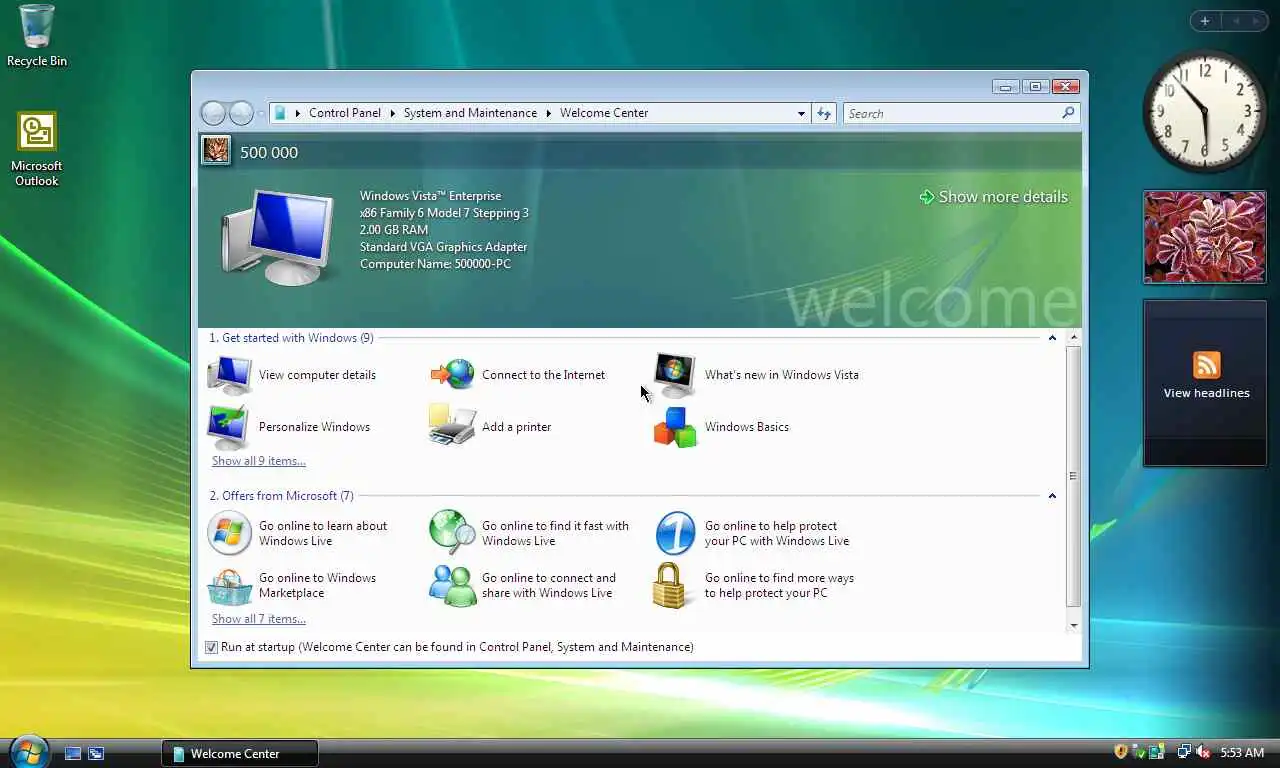
Task: Go back with the Back arrow button
Action: pos(213,113)
